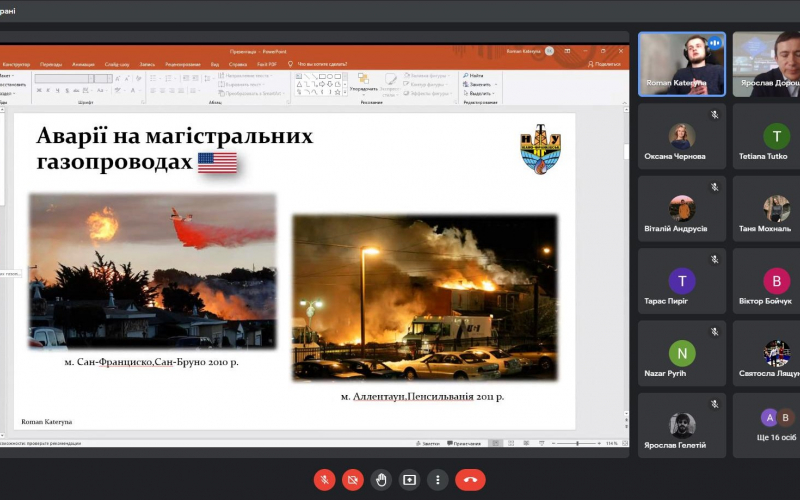Open line spacing dropdown
The height and width of the screenshot is (500, 800).
click(208, 78)
